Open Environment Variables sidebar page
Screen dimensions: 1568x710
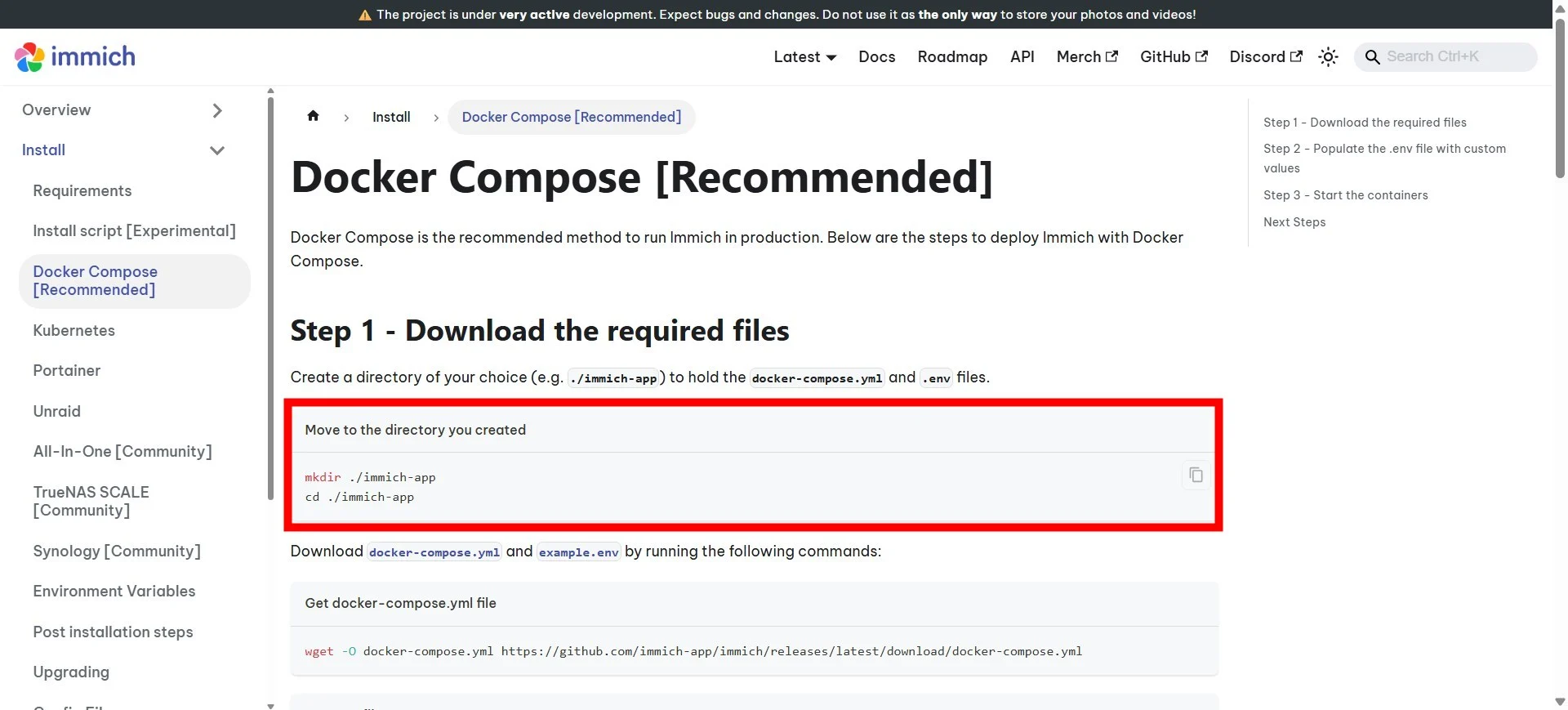point(114,592)
